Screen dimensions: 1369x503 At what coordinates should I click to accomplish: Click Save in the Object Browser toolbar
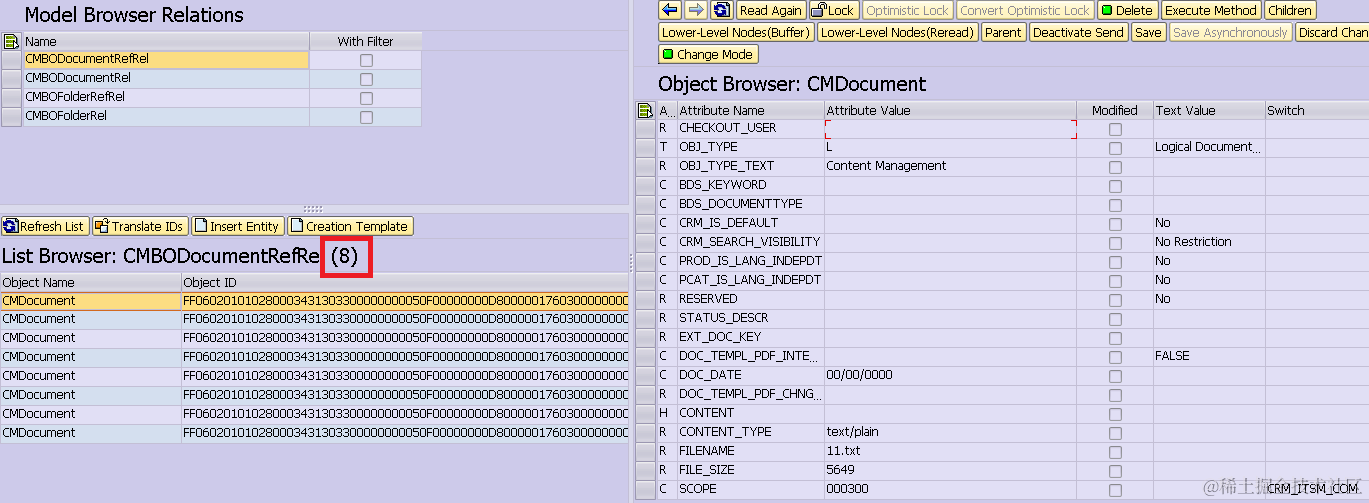click(1148, 32)
